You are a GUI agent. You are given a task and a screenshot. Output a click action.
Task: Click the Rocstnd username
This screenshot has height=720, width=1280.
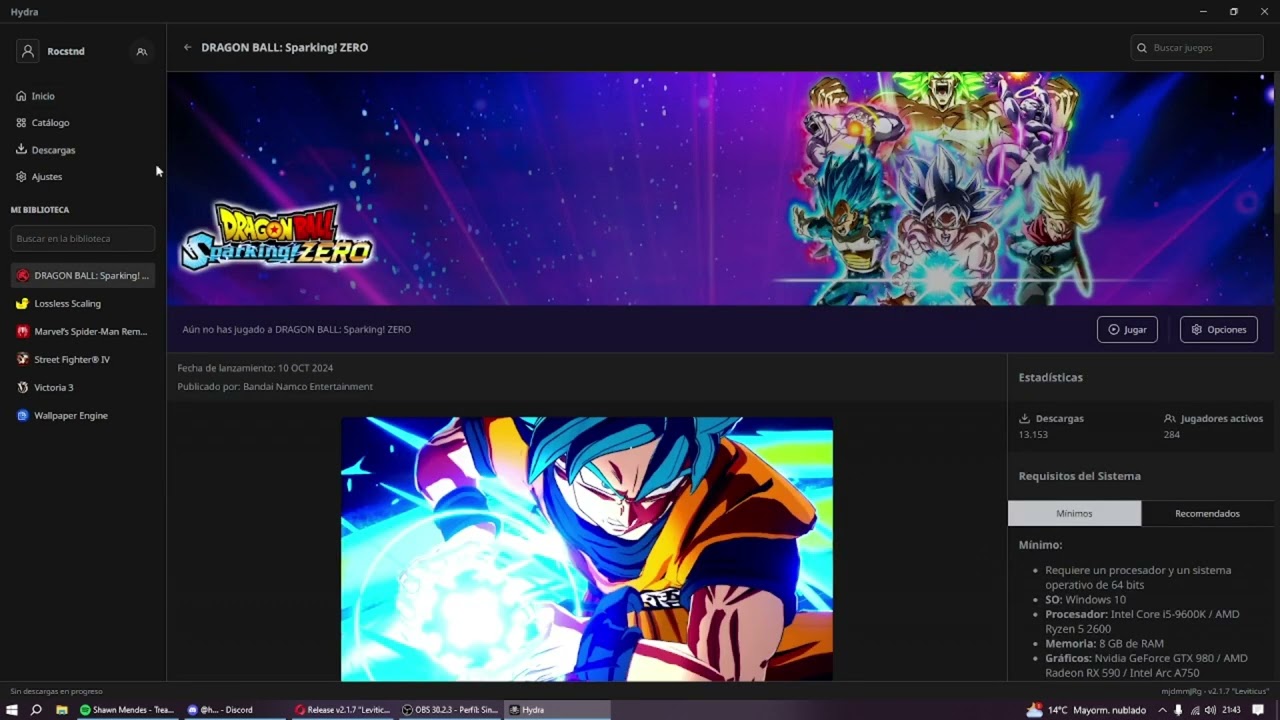click(66, 51)
